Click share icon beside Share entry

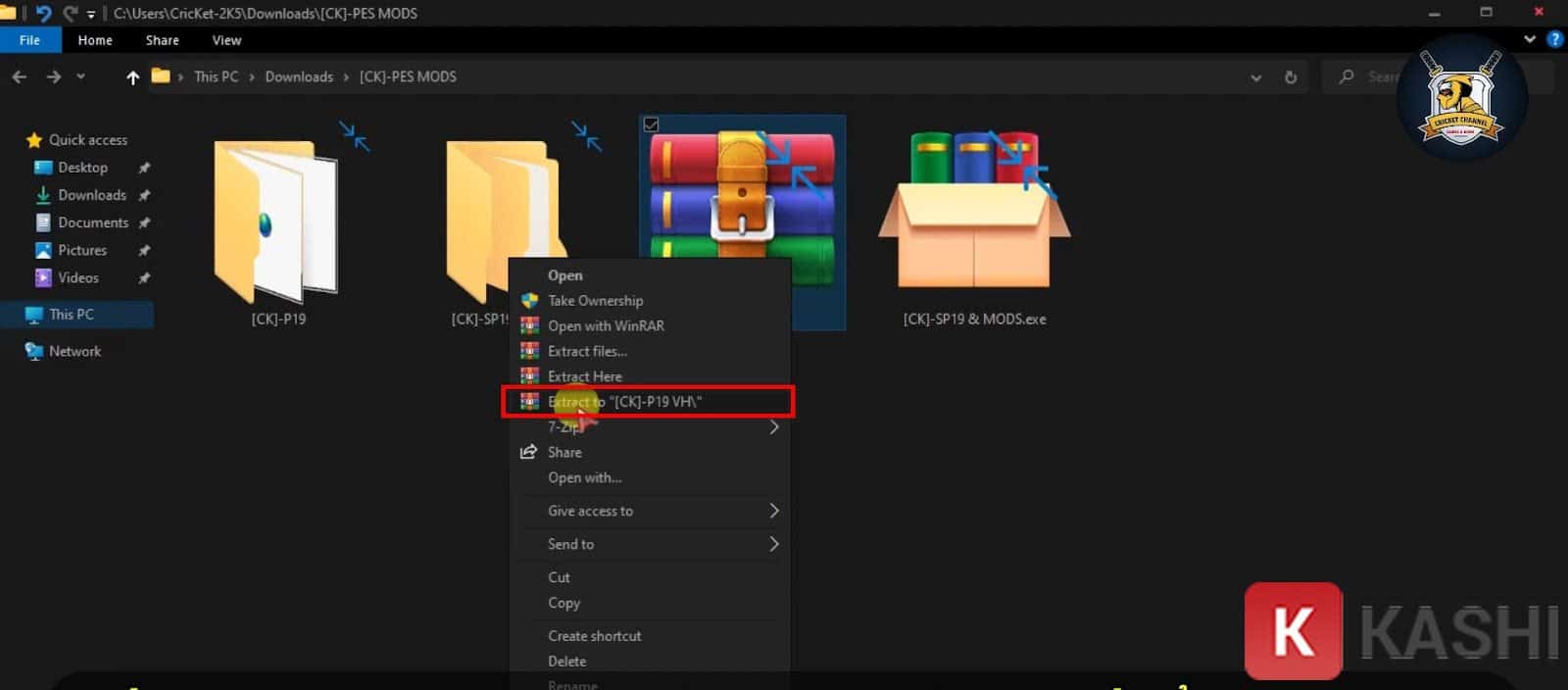click(529, 452)
